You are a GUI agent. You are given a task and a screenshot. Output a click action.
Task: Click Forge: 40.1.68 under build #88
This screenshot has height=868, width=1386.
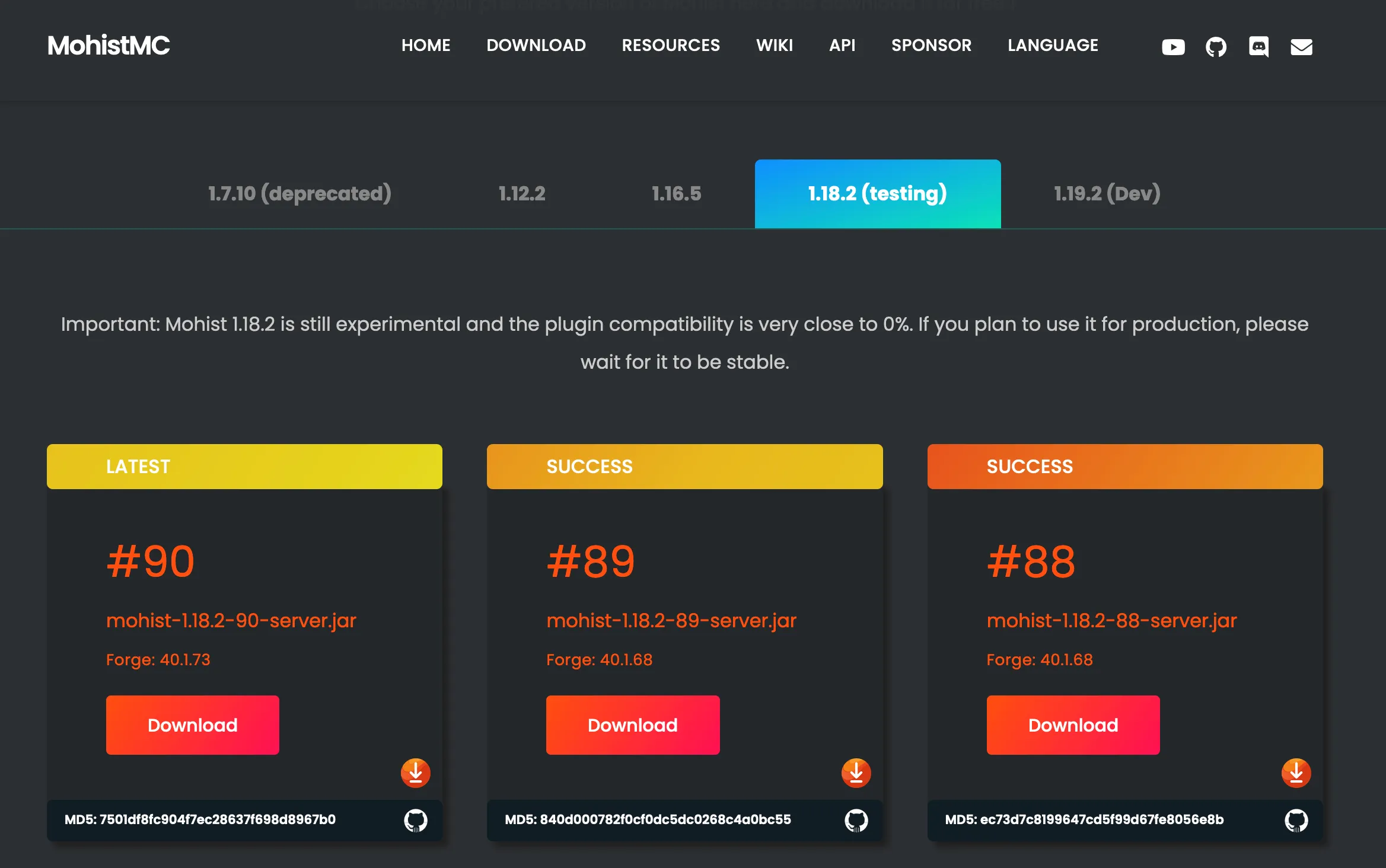click(x=1040, y=659)
